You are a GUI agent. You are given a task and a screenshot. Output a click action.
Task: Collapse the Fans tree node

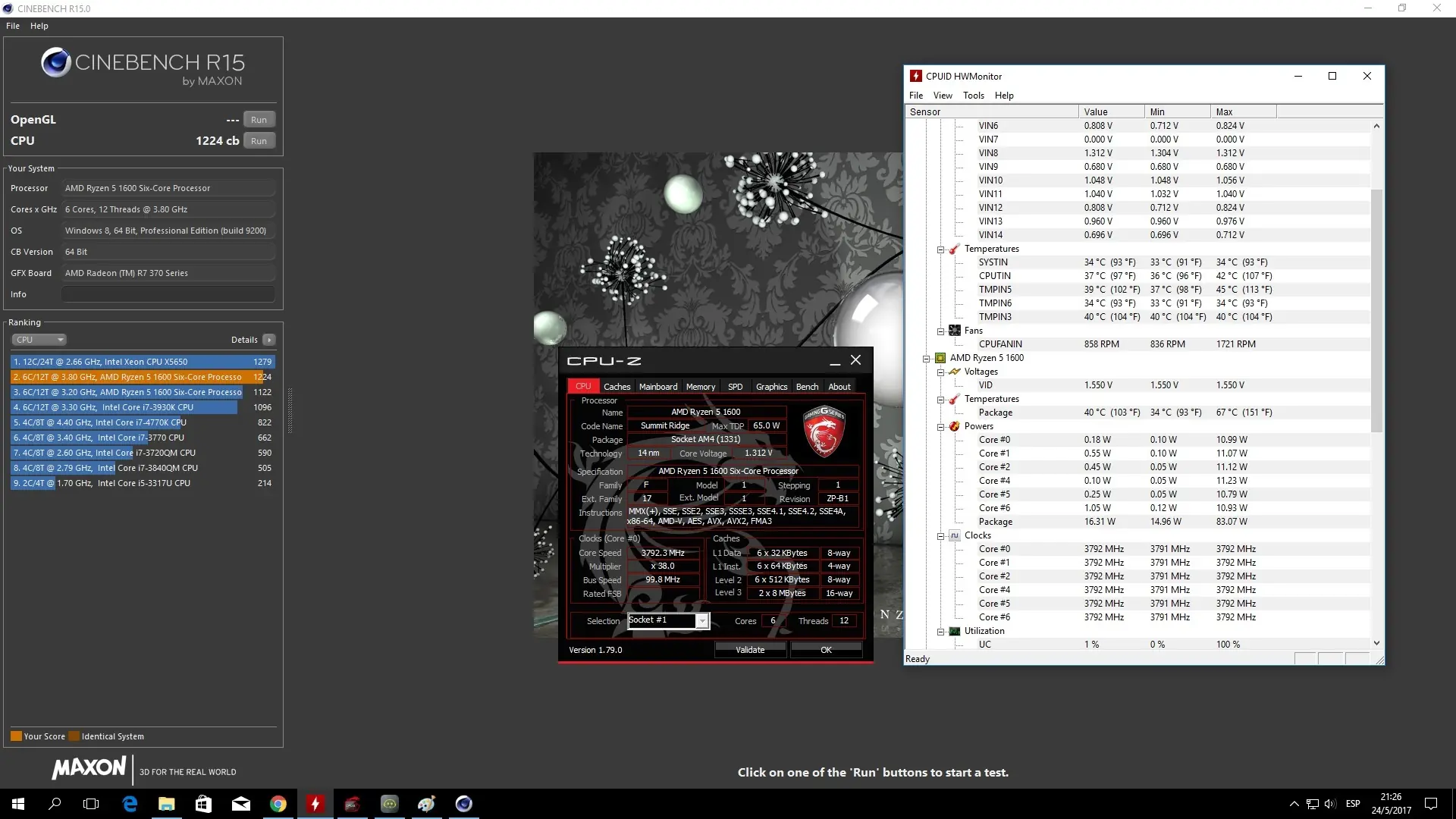point(940,331)
